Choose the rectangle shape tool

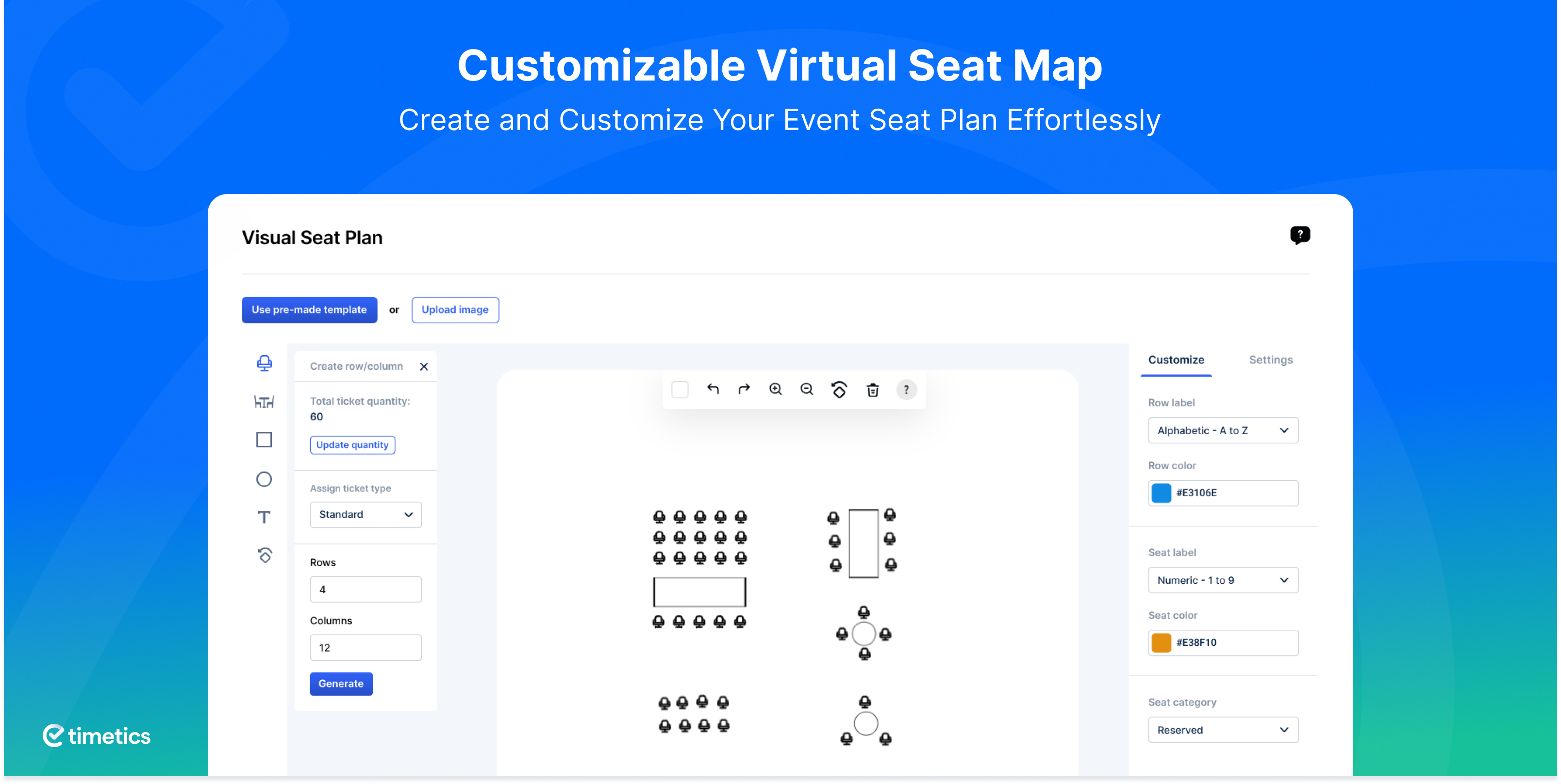coord(264,440)
